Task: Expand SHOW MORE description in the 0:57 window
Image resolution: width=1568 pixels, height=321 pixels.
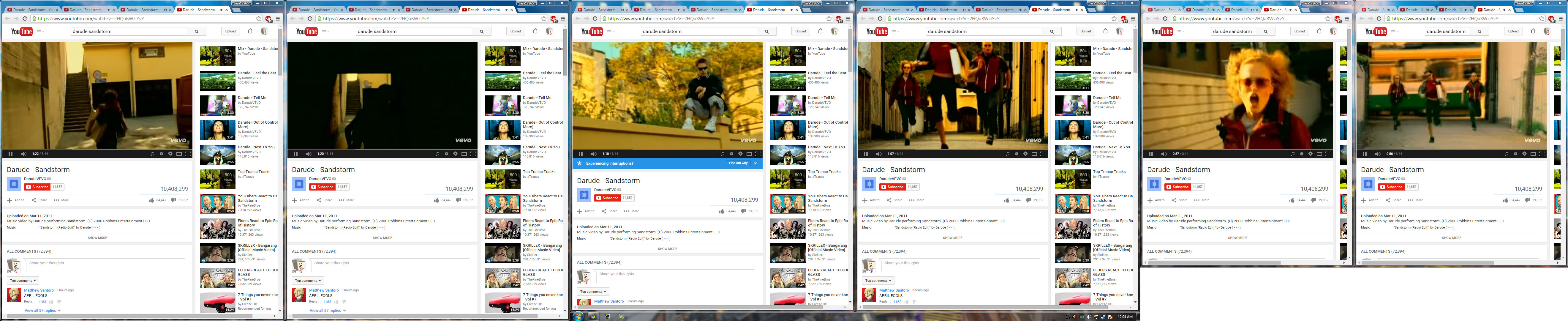Action: pos(1237,238)
